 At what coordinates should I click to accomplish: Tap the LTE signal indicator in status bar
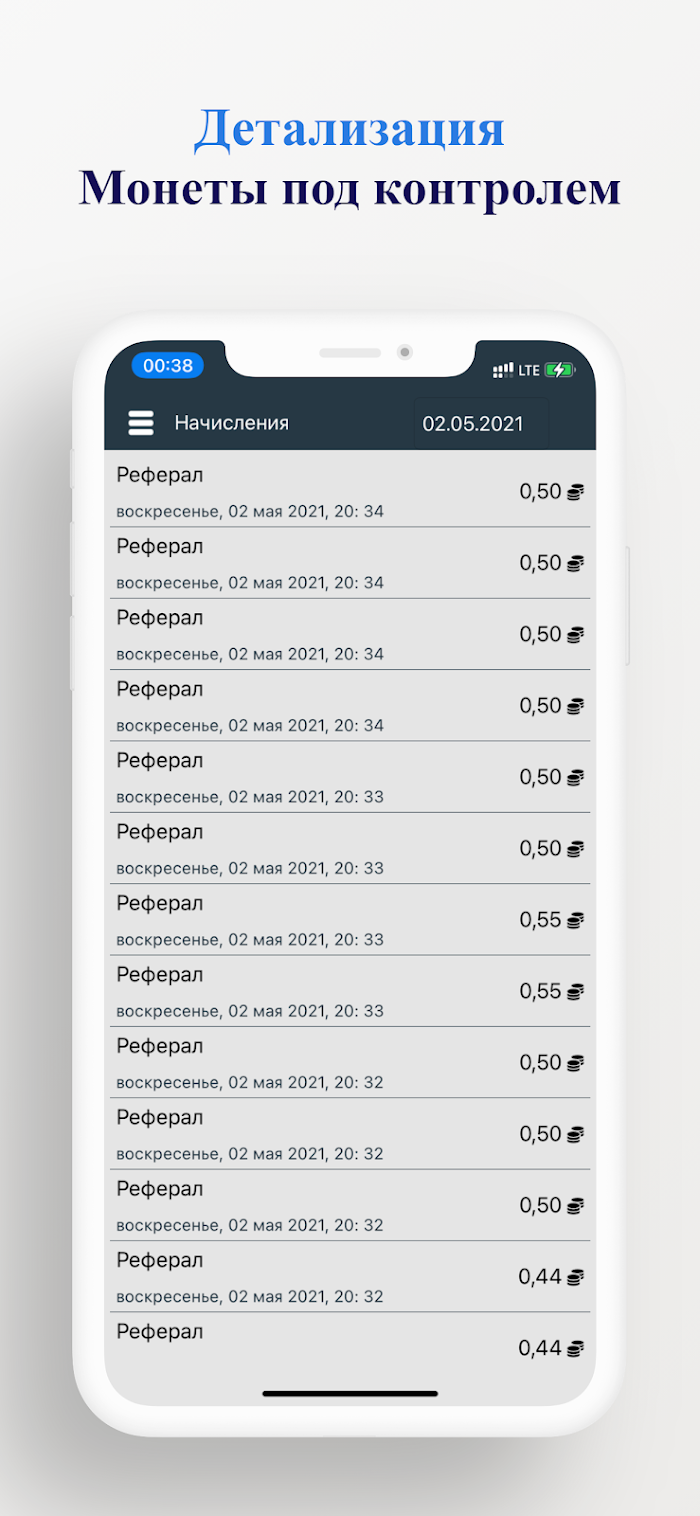[x=529, y=370]
